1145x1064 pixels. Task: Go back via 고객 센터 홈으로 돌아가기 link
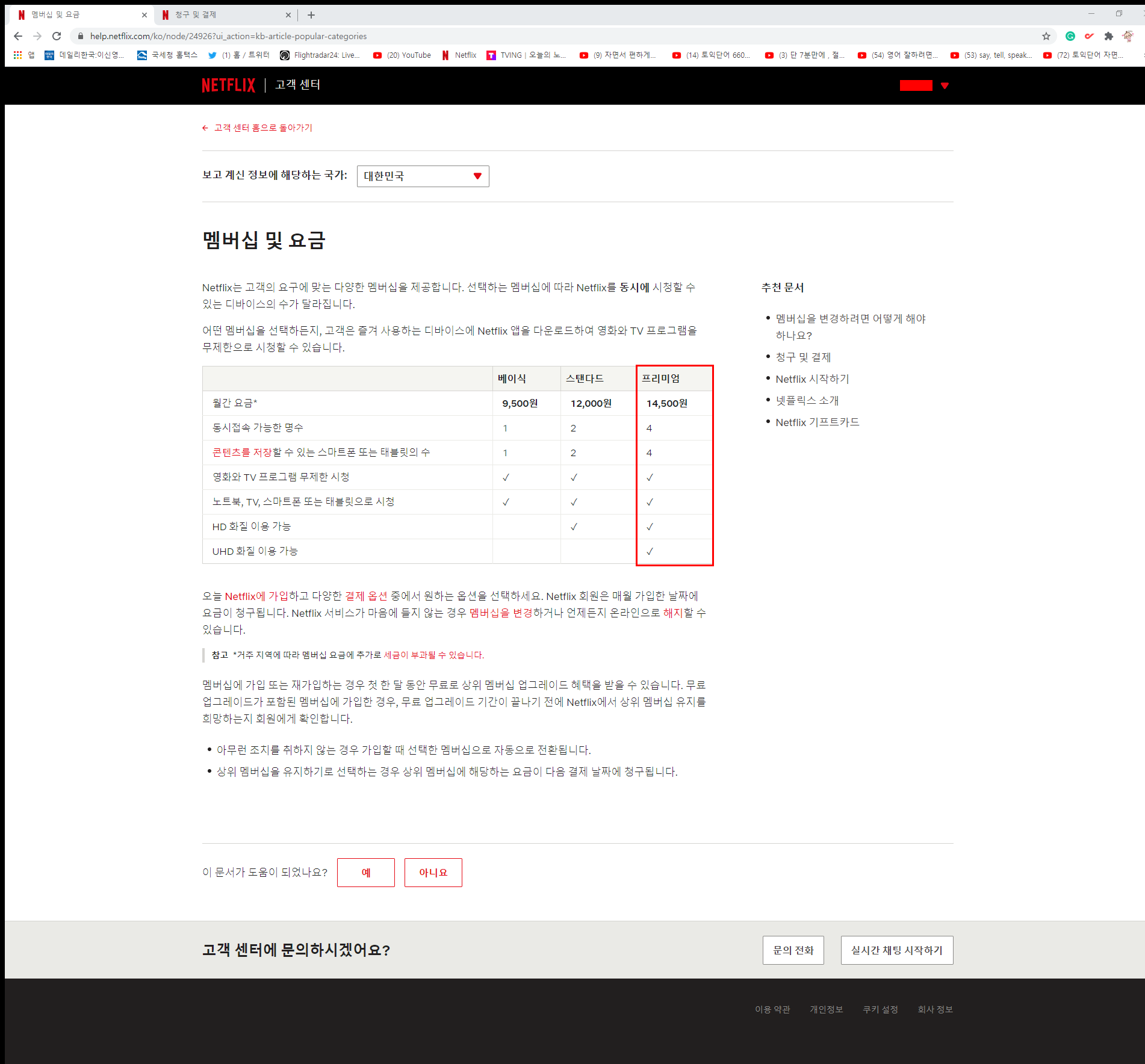point(257,128)
